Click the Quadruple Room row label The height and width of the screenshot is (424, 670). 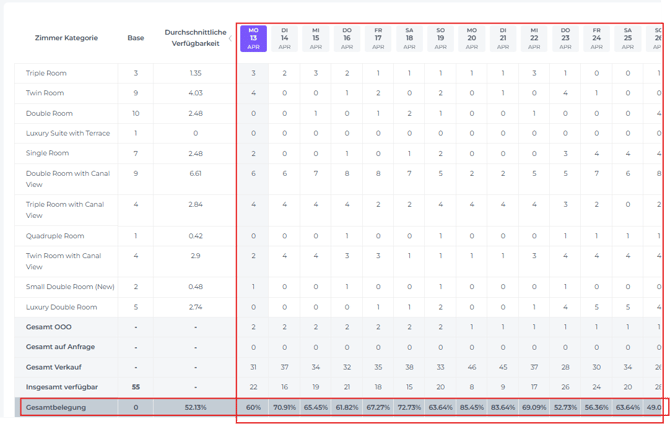pyautogui.click(x=54, y=237)
